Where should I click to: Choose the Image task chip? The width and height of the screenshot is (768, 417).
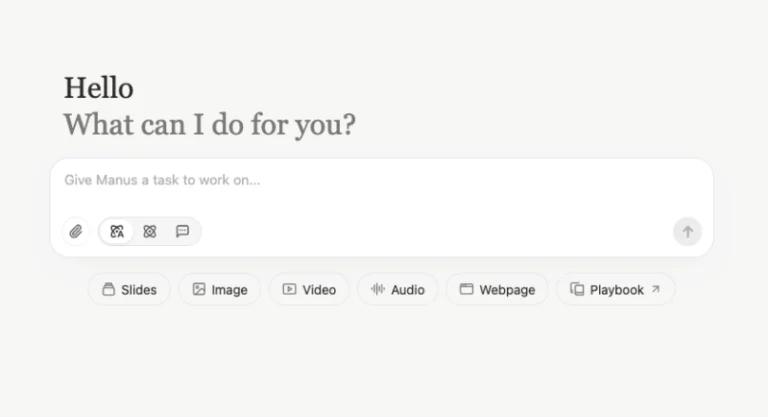[219, 290]
